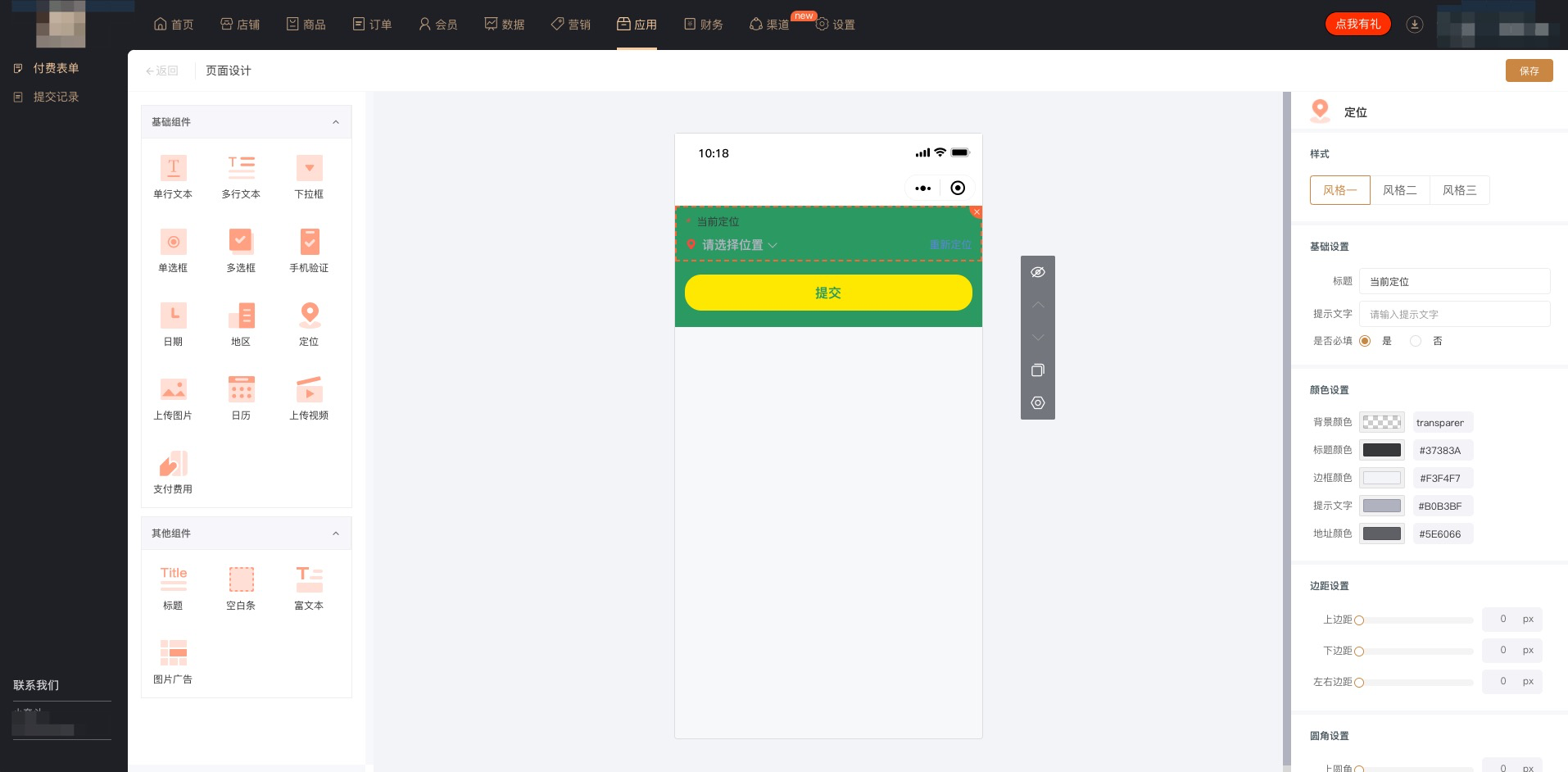Click the phone preview target circle icon
The height and width of the screenshot is (772, 1568).
958,188
